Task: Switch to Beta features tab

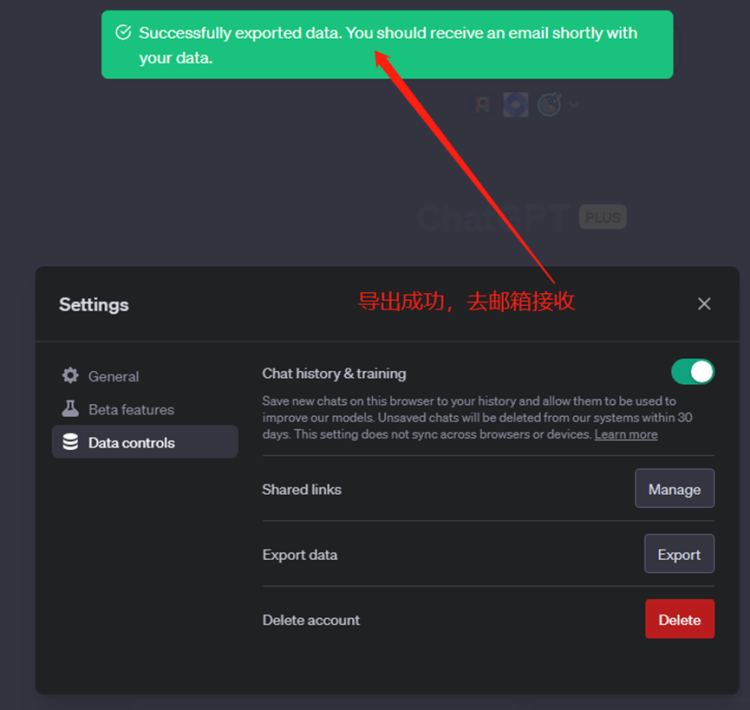Action: 131,409
